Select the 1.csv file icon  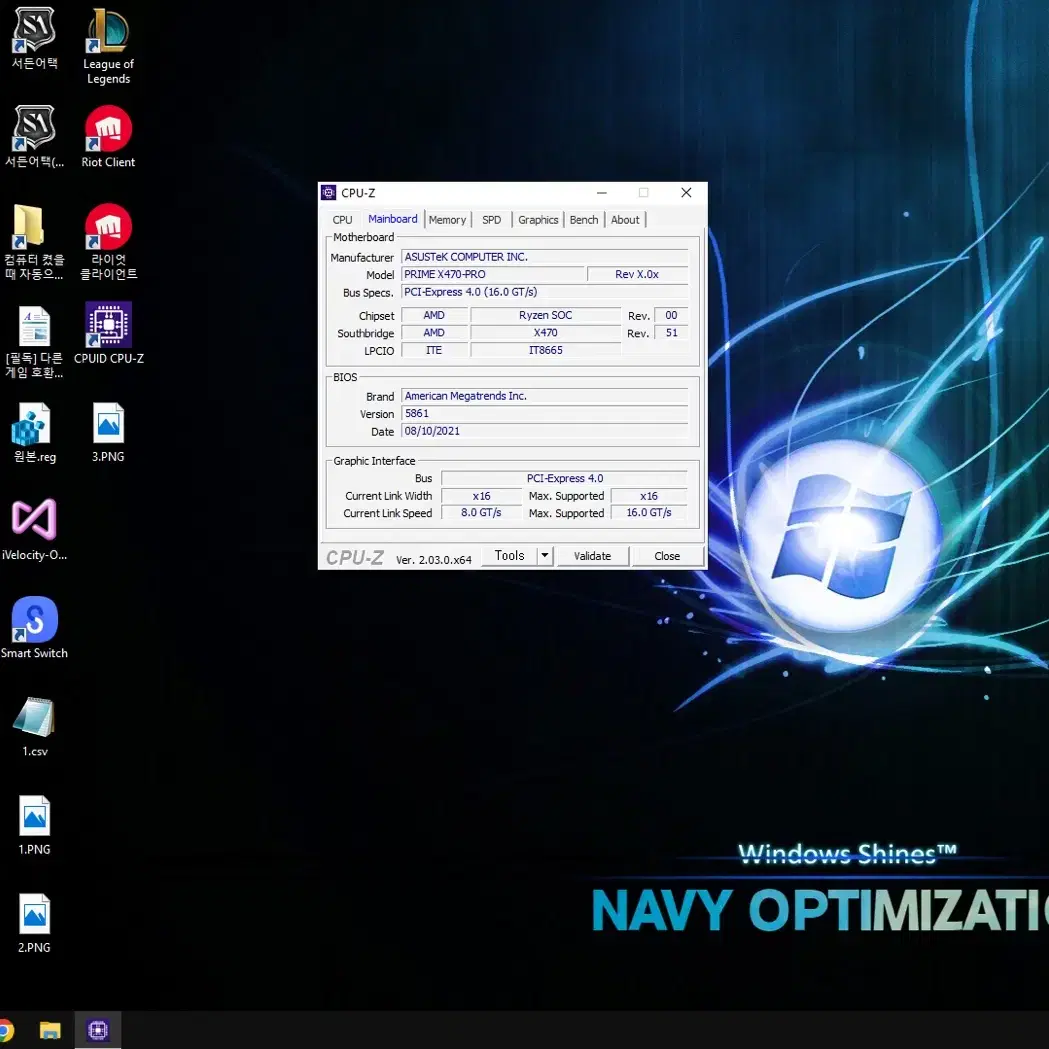coord(34,726)
